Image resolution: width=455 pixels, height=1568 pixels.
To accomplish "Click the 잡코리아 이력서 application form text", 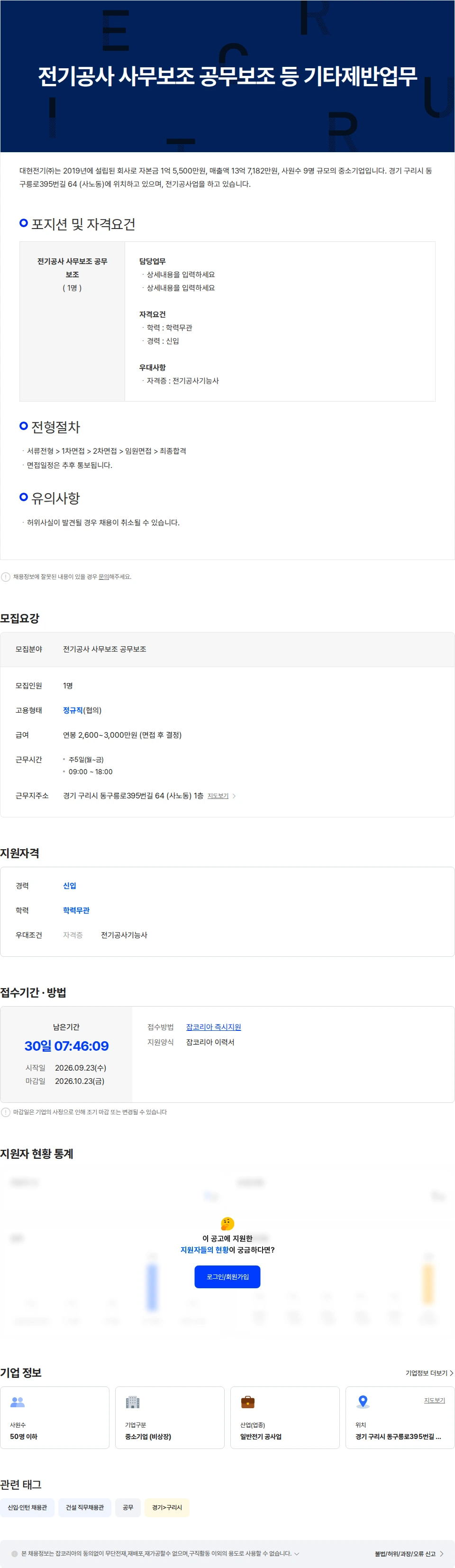I will click(210, 1042).
